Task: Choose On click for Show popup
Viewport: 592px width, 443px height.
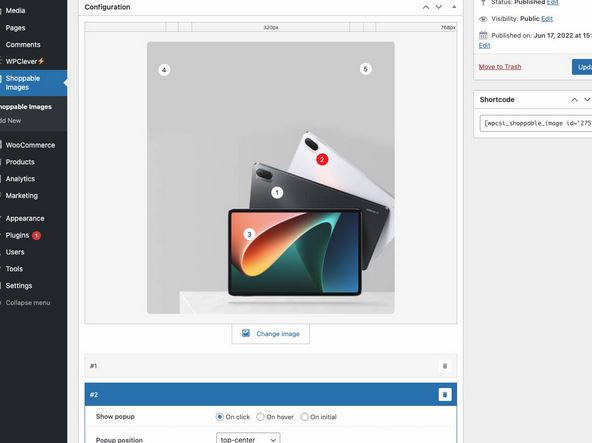Action: coord(219,417)
